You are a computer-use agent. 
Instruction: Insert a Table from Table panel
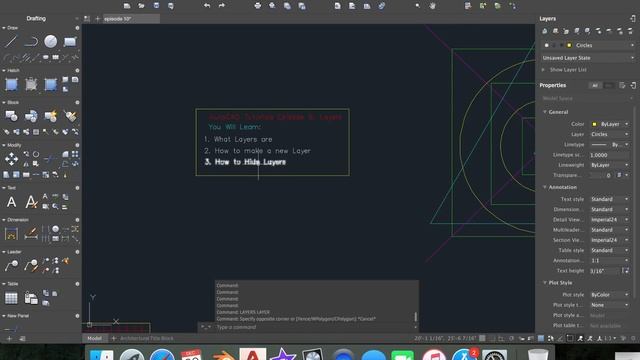11,298
